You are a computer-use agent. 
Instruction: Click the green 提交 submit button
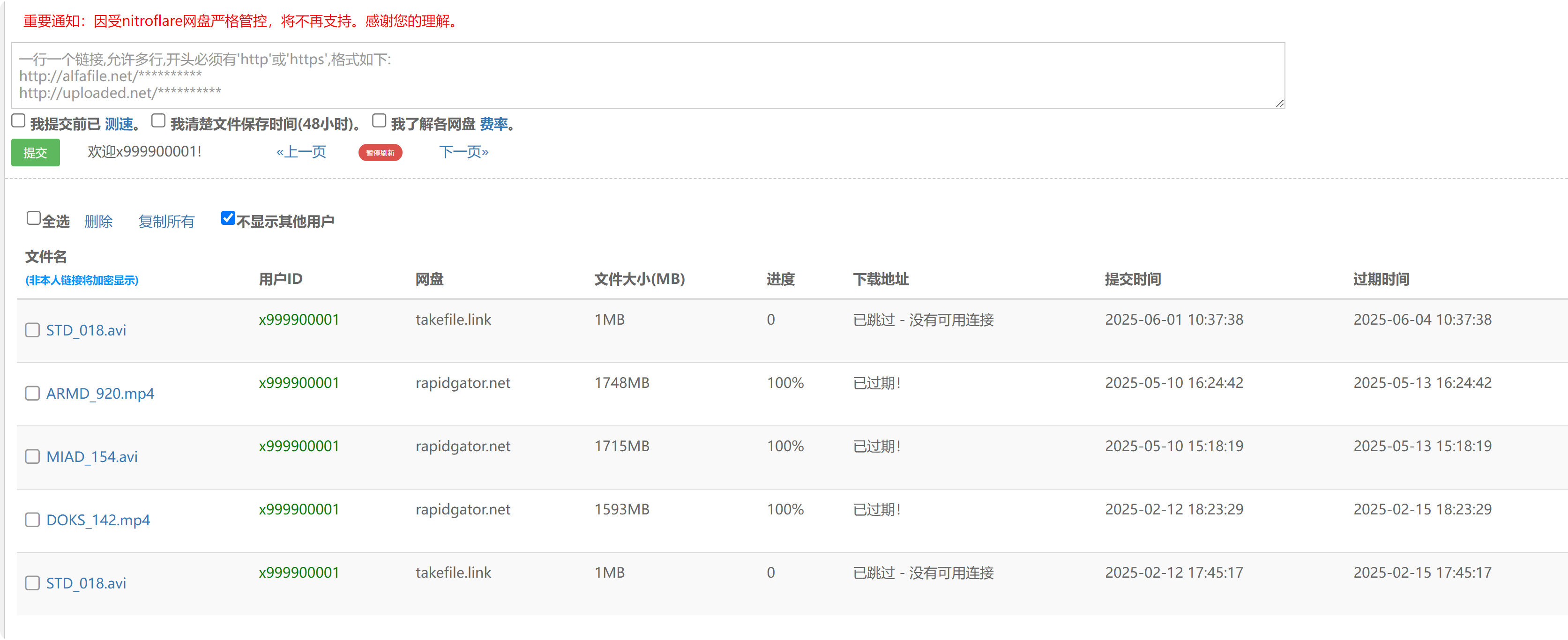pos(35,153)
